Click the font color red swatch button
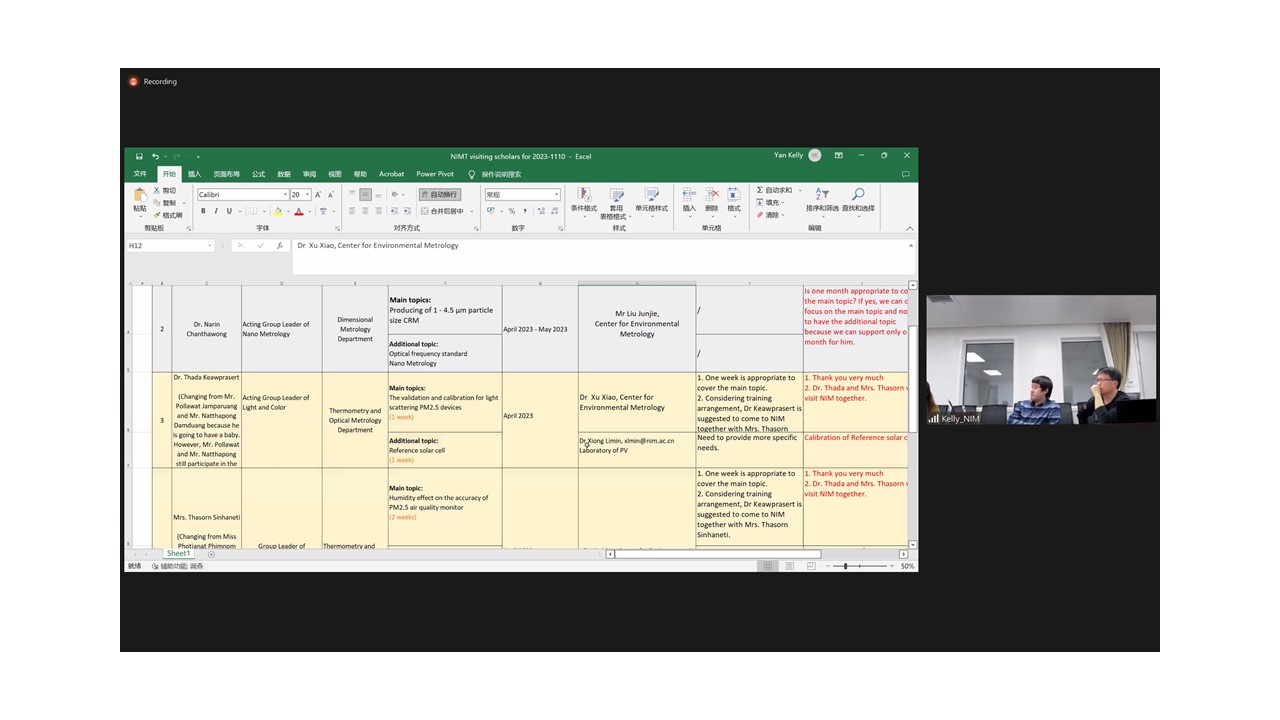Screen dimensions: 1280x720 coord(298,211)
